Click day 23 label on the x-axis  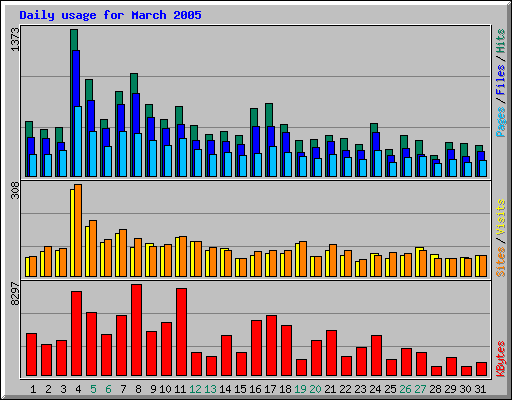[360, 389]
